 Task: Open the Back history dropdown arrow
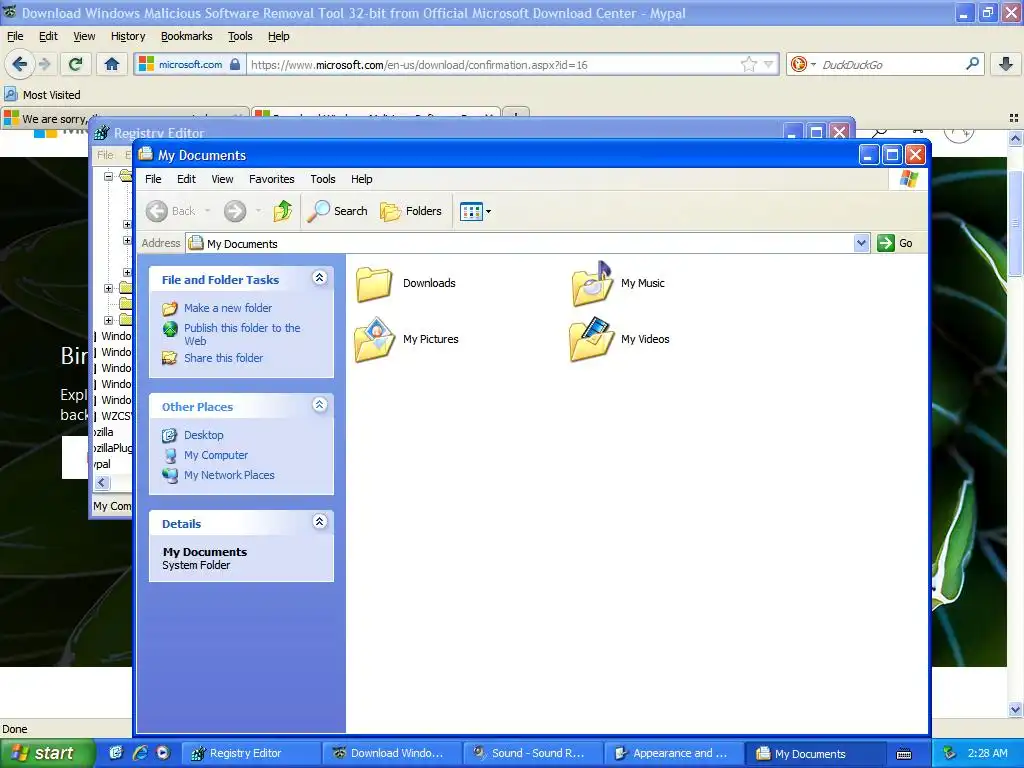(208, 211)
